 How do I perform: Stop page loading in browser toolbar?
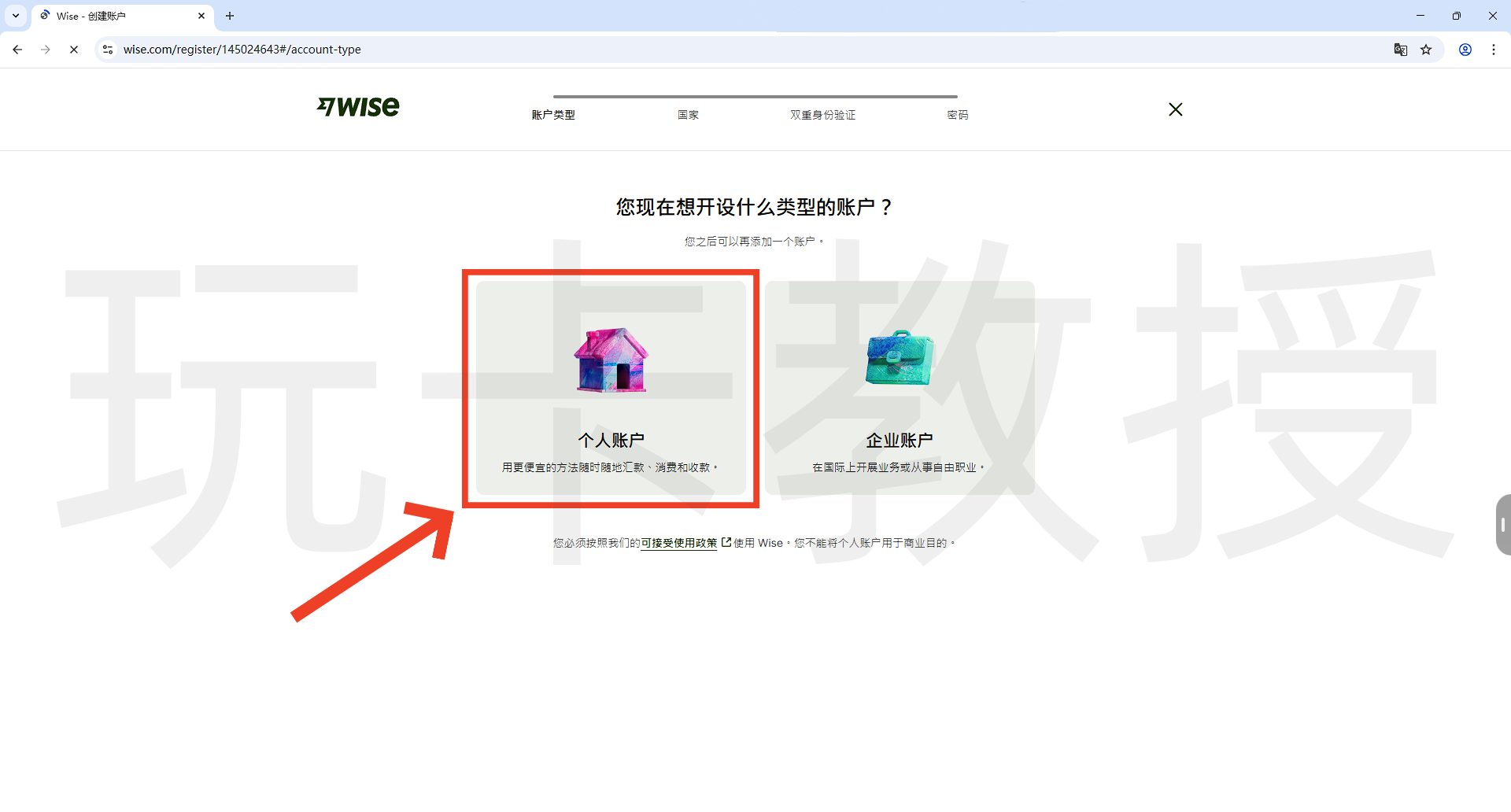coord(74,50)
